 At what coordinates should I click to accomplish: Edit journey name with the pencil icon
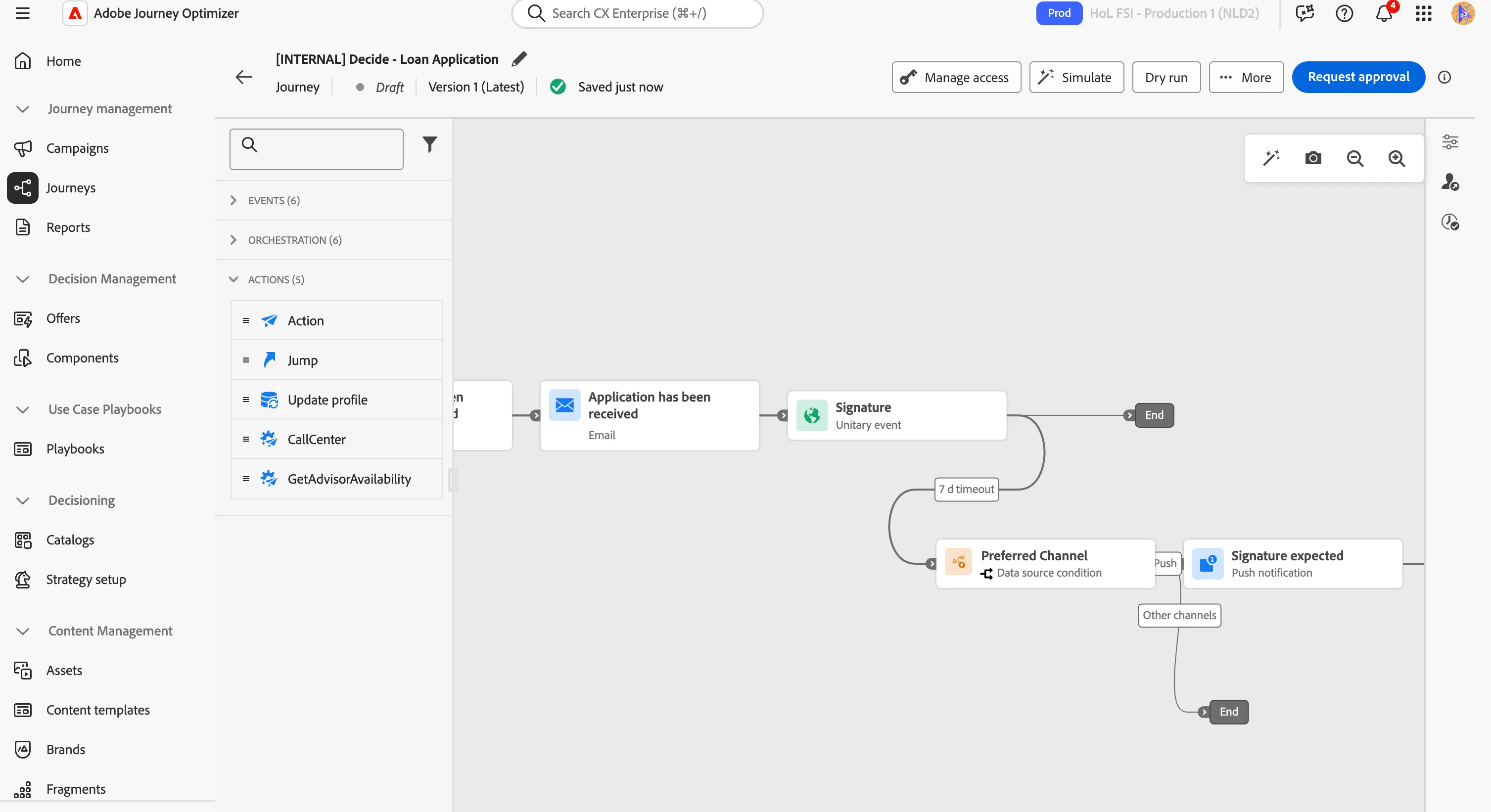519,59
